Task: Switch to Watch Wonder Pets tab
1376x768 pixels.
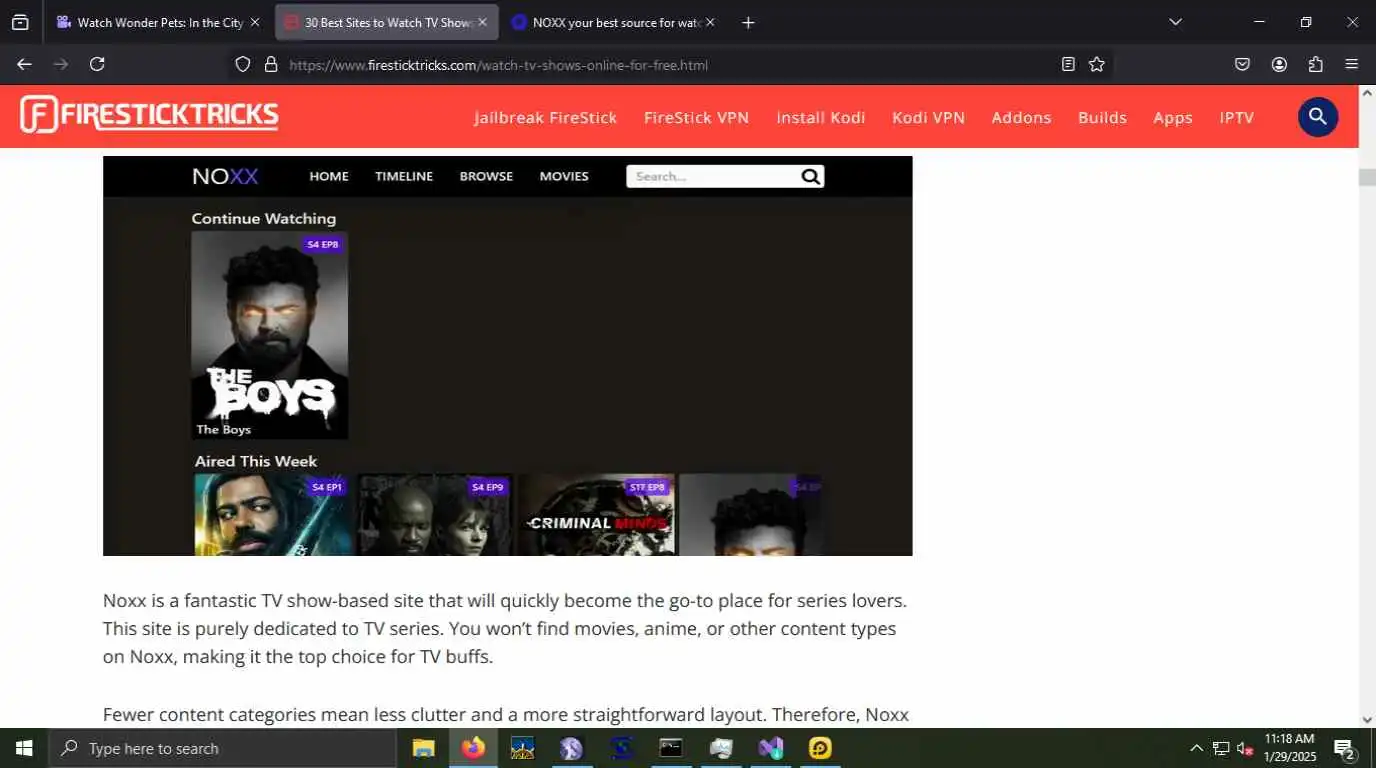Action: point(158,22)
